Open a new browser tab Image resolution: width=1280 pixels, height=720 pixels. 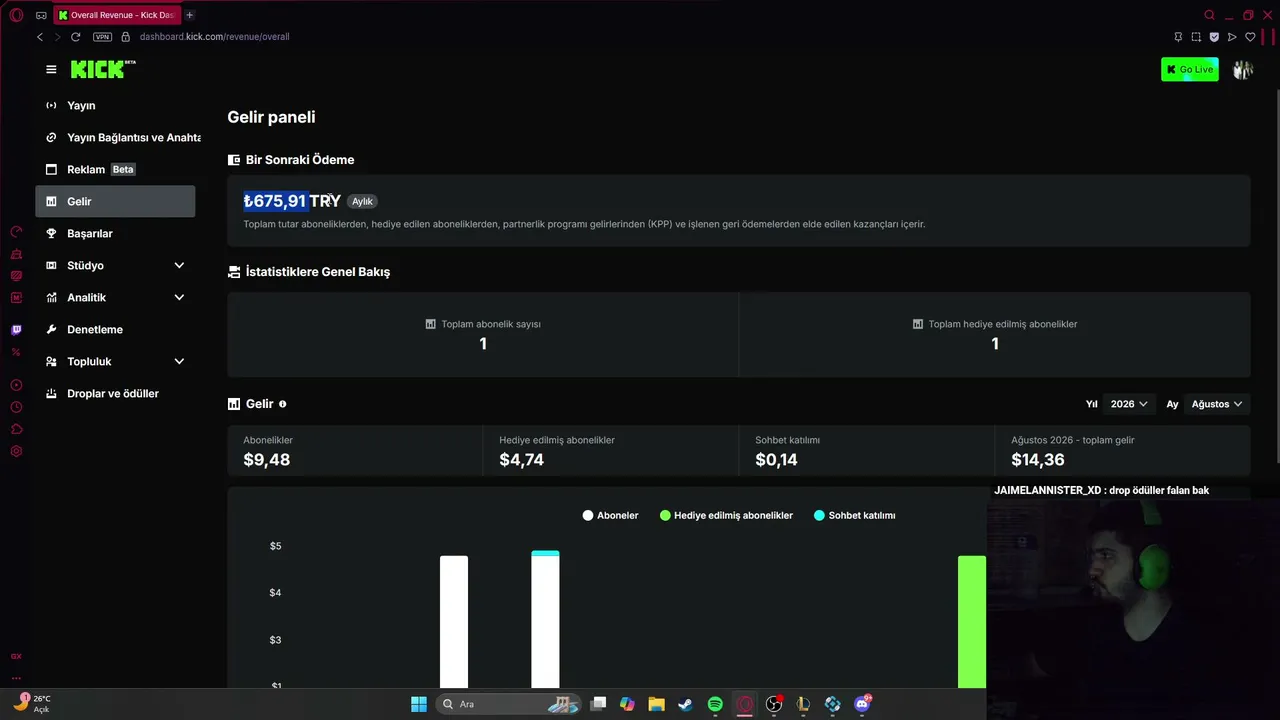(x=189, y=15)
